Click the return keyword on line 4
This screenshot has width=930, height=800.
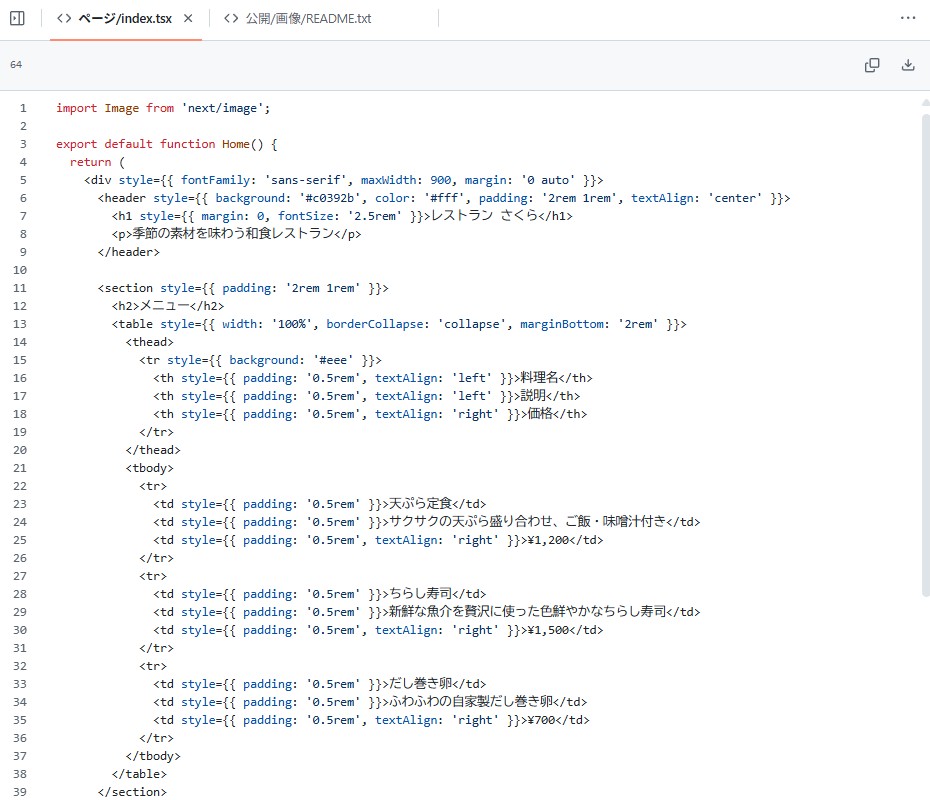click(x=90, y=162)
